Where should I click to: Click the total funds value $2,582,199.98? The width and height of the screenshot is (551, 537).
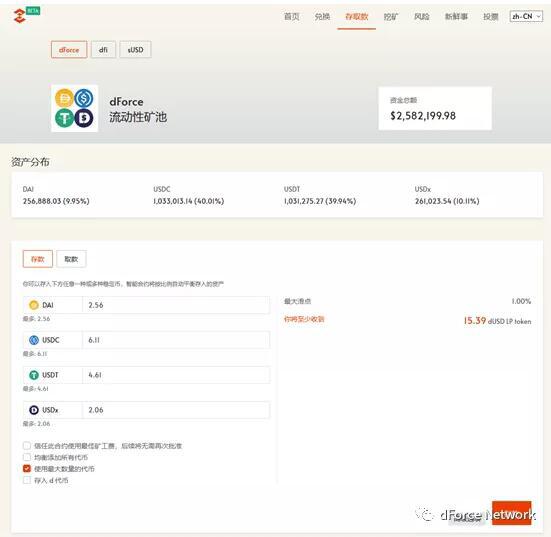(x=423, y=116)
